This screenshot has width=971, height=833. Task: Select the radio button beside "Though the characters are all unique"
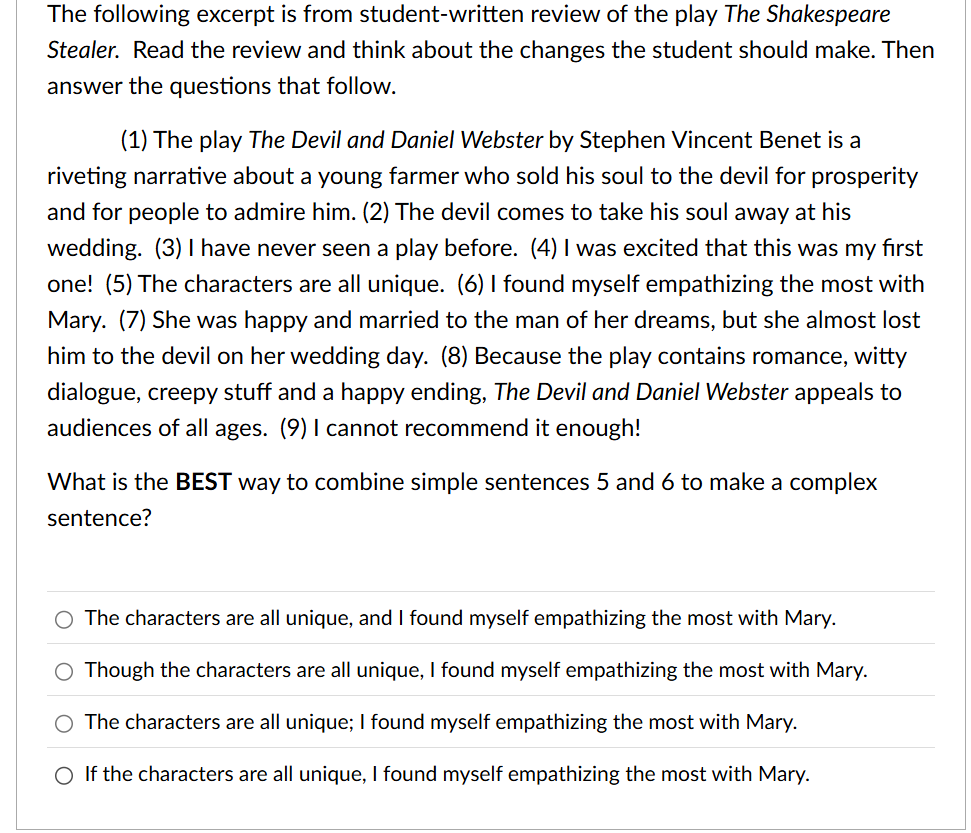click(63, 671)
